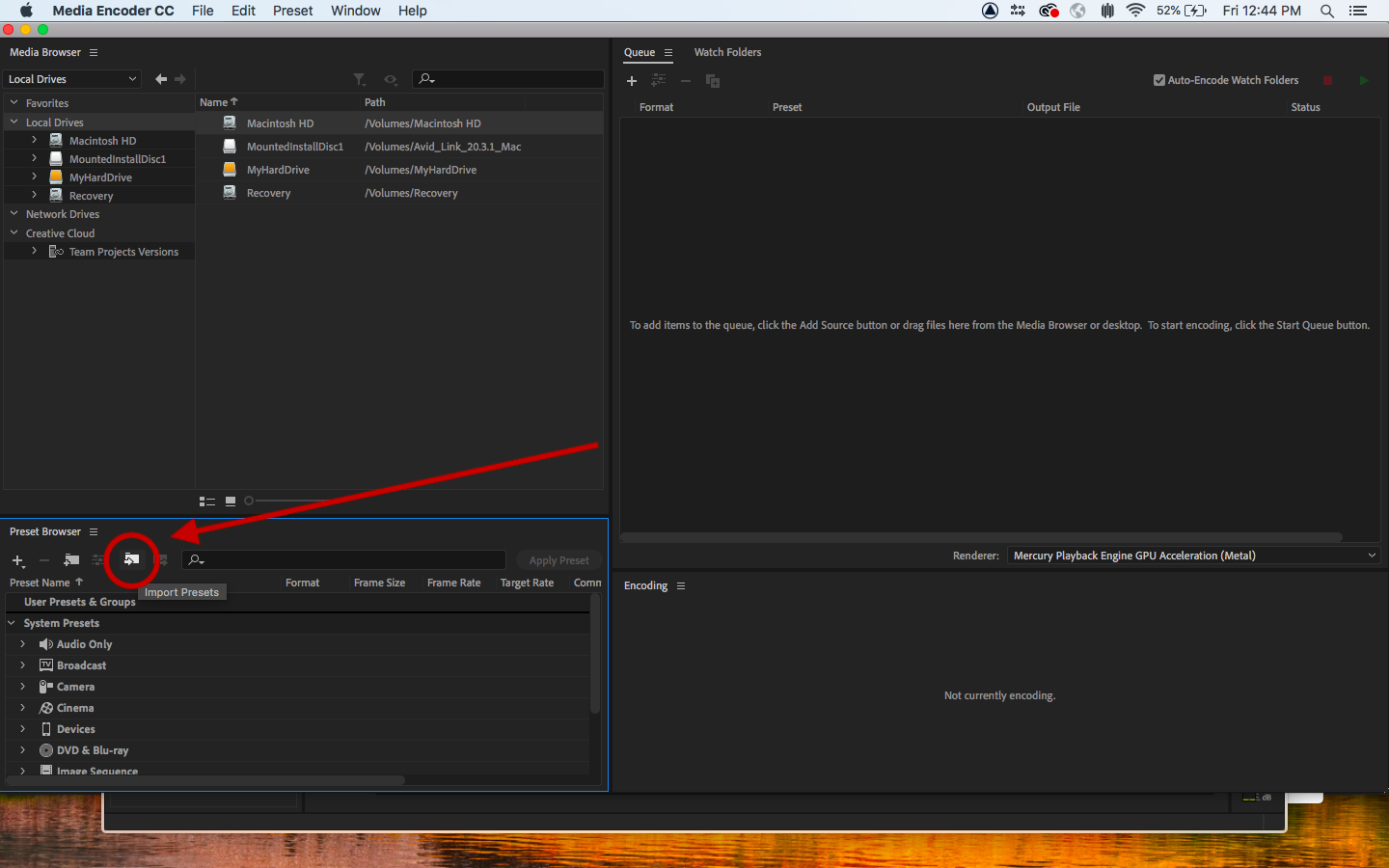
Task: Open the Encoding panel menu icon
Action: (681, 585)
